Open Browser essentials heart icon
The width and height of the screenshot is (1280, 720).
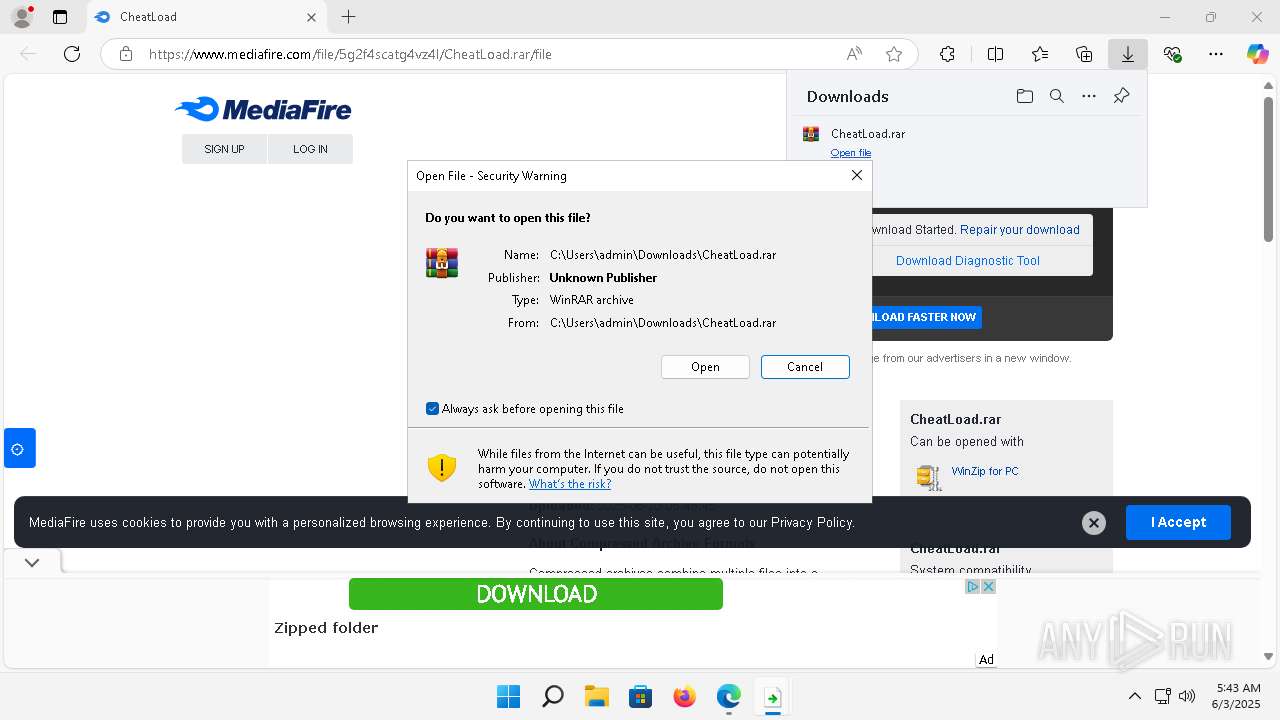pos(1172,54)
